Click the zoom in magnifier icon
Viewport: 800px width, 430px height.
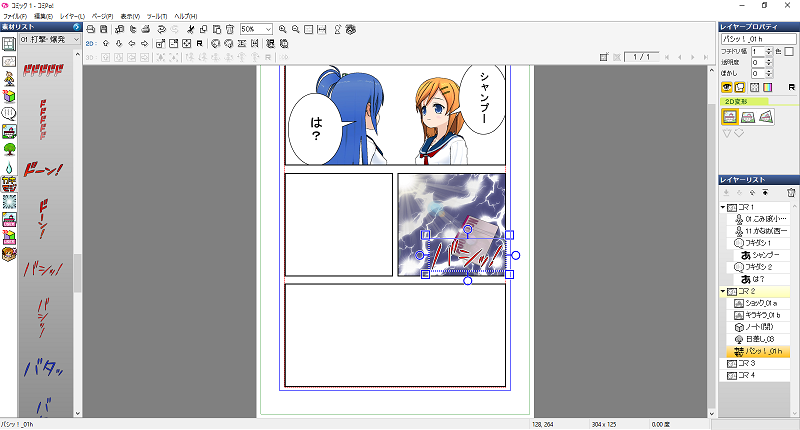coord(282,30)
